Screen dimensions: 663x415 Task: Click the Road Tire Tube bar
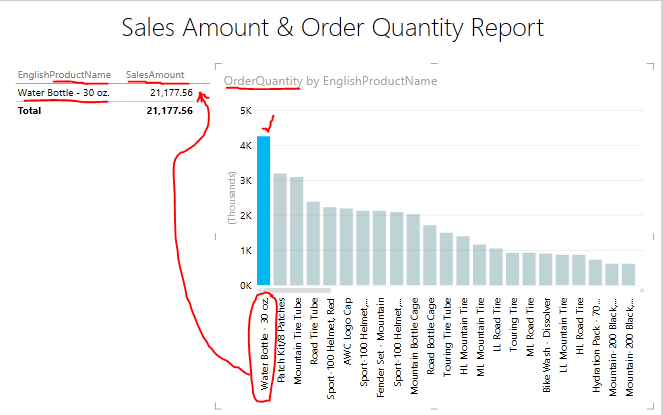coord(313,243)
